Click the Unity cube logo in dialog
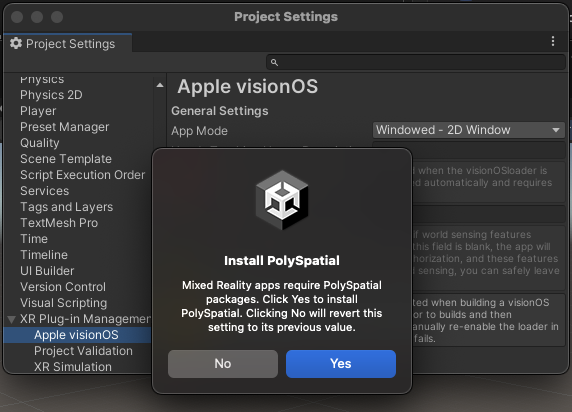 click(x=282, y=200)
